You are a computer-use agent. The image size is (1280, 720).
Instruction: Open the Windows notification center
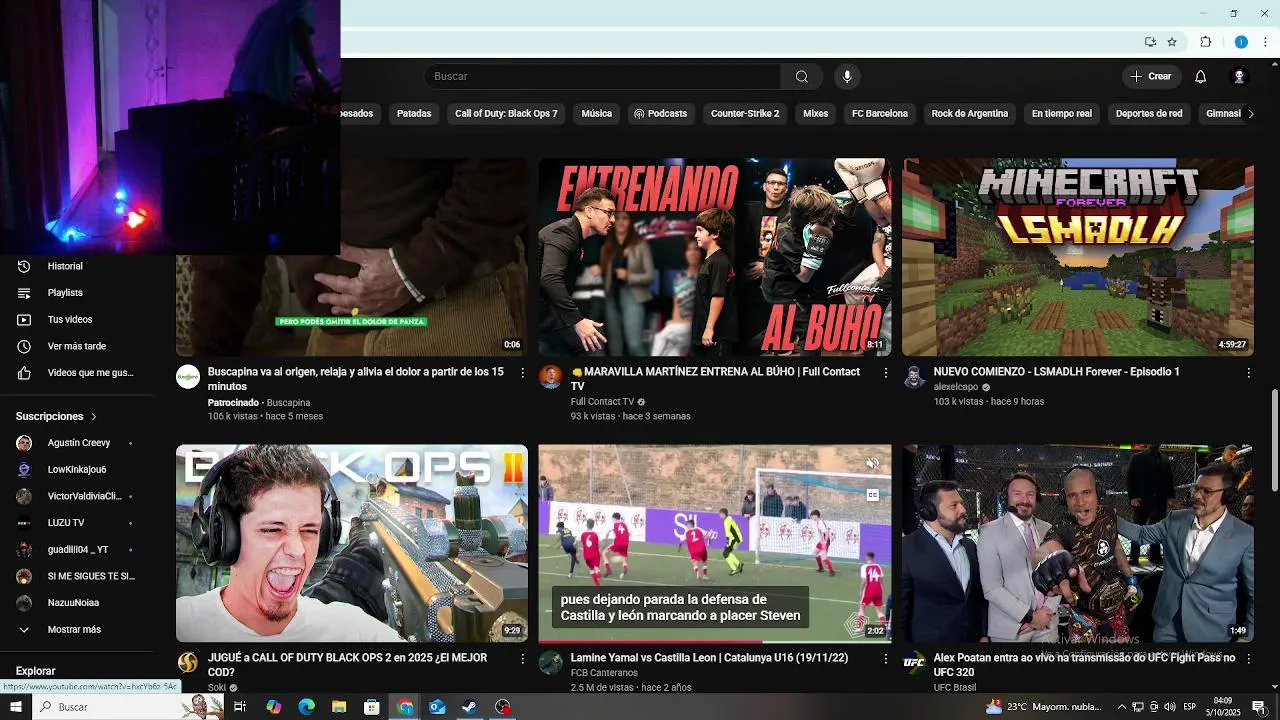(1258, 707)
